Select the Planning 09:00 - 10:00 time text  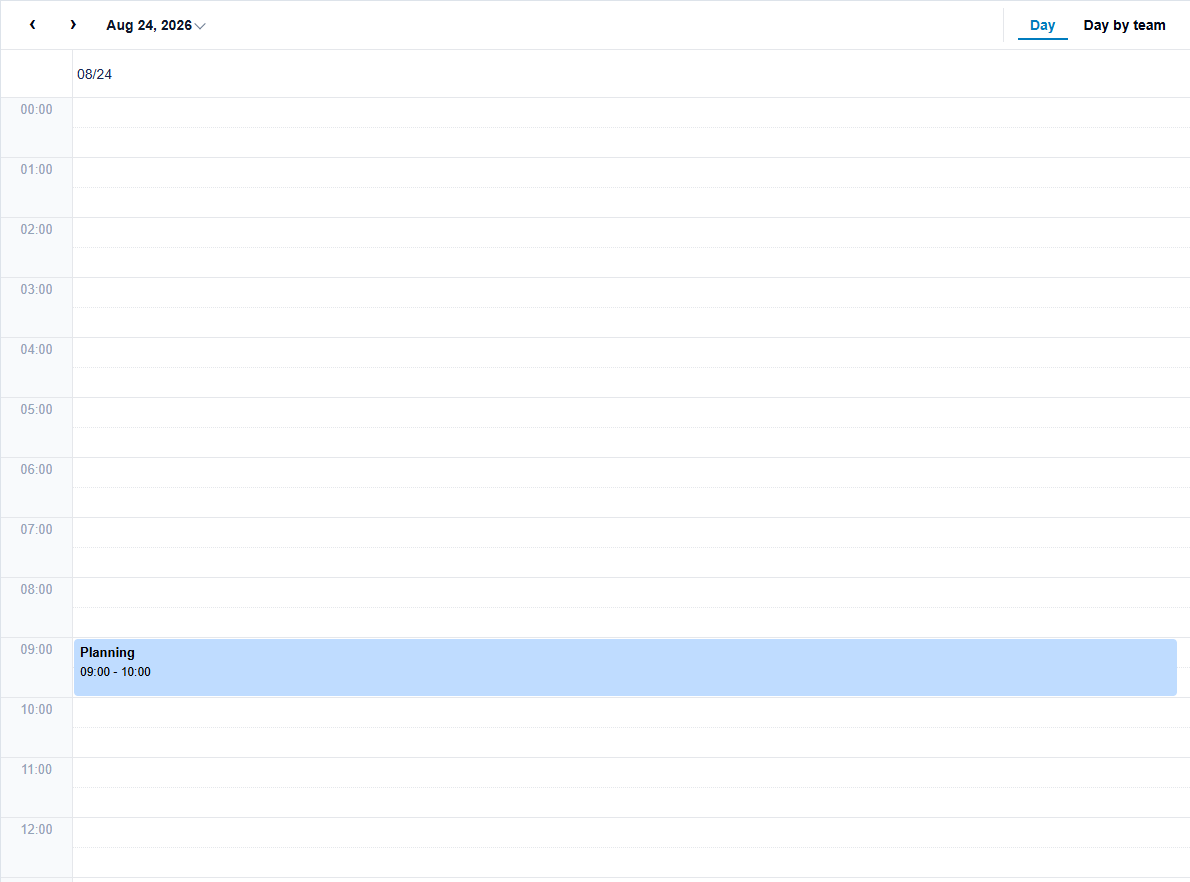(x=115, y=672)
